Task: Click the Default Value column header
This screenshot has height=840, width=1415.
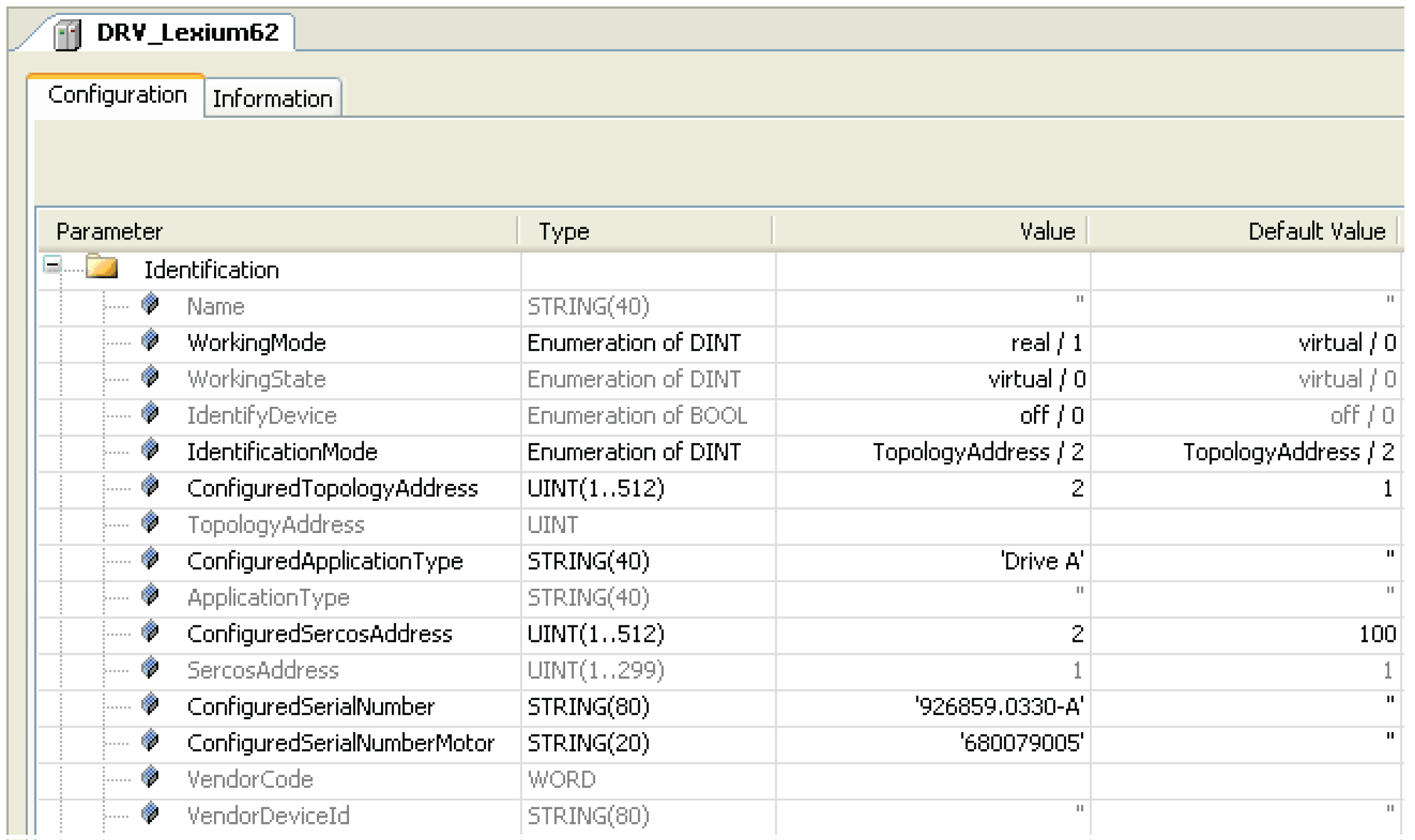Action: [1316, 232]
